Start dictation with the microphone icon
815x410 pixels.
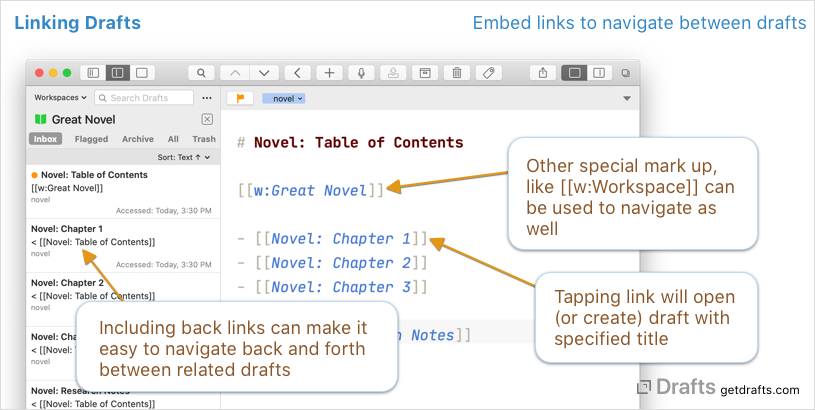[360, 73]
